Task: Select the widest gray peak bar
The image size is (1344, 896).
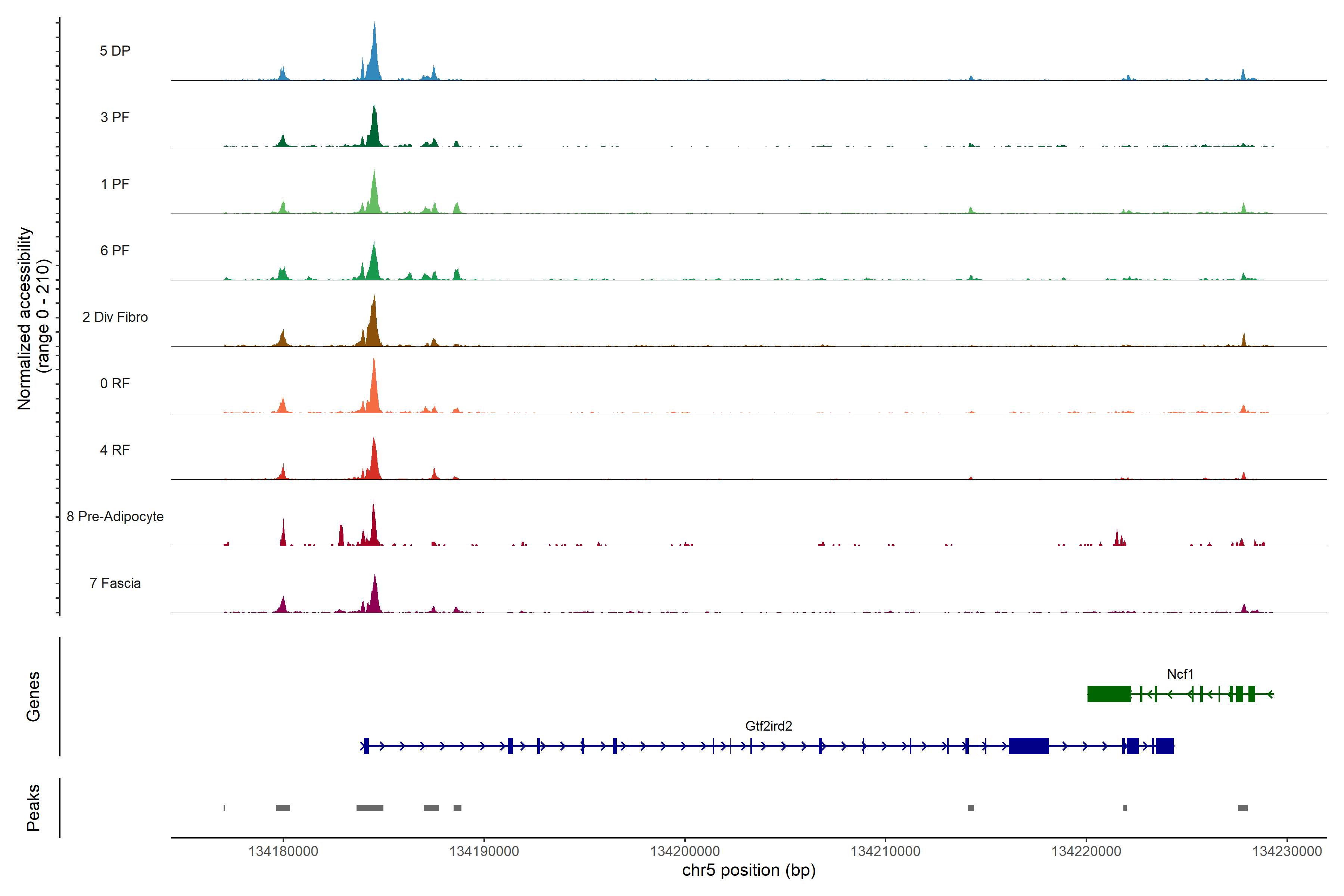Action: (370, 808)
